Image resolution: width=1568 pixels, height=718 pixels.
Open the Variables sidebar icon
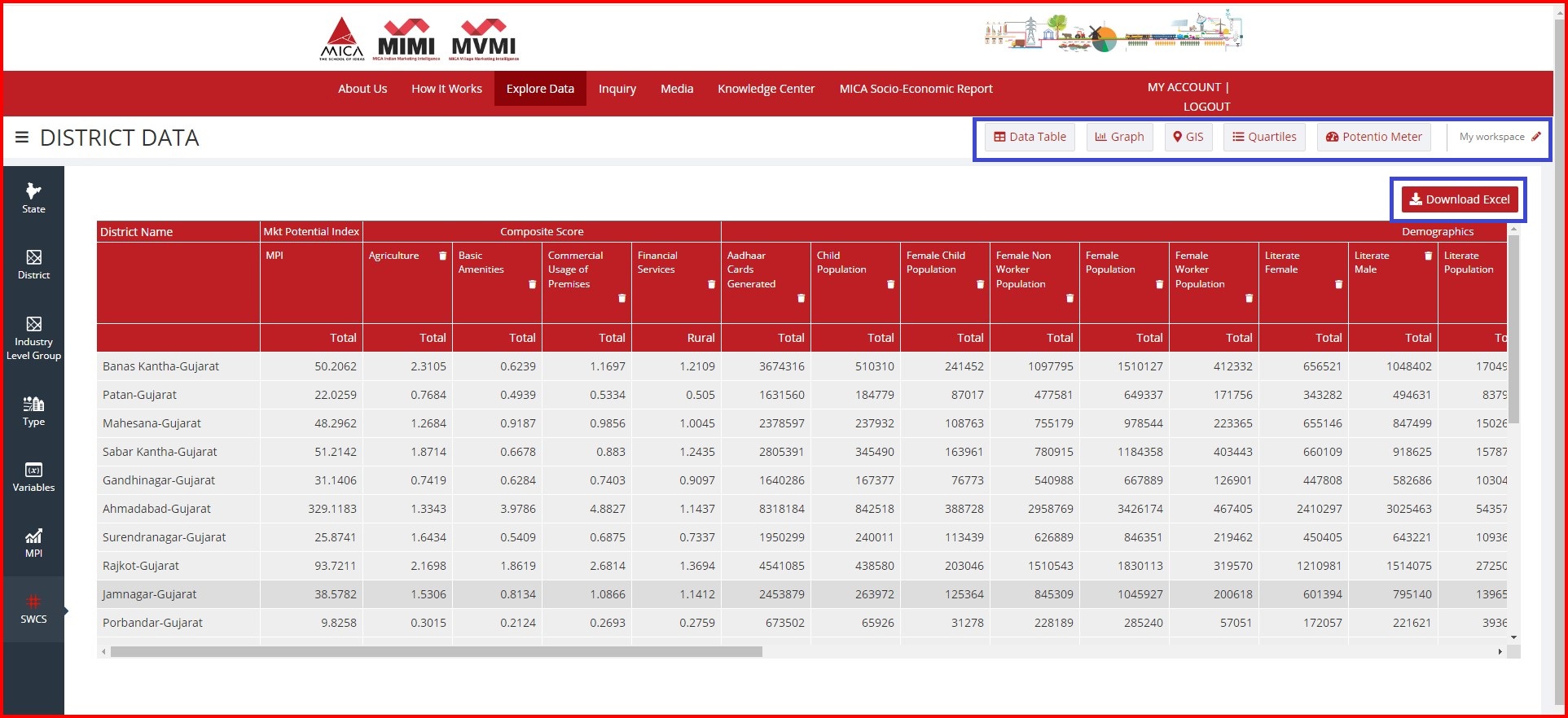(x=33, y=477)
